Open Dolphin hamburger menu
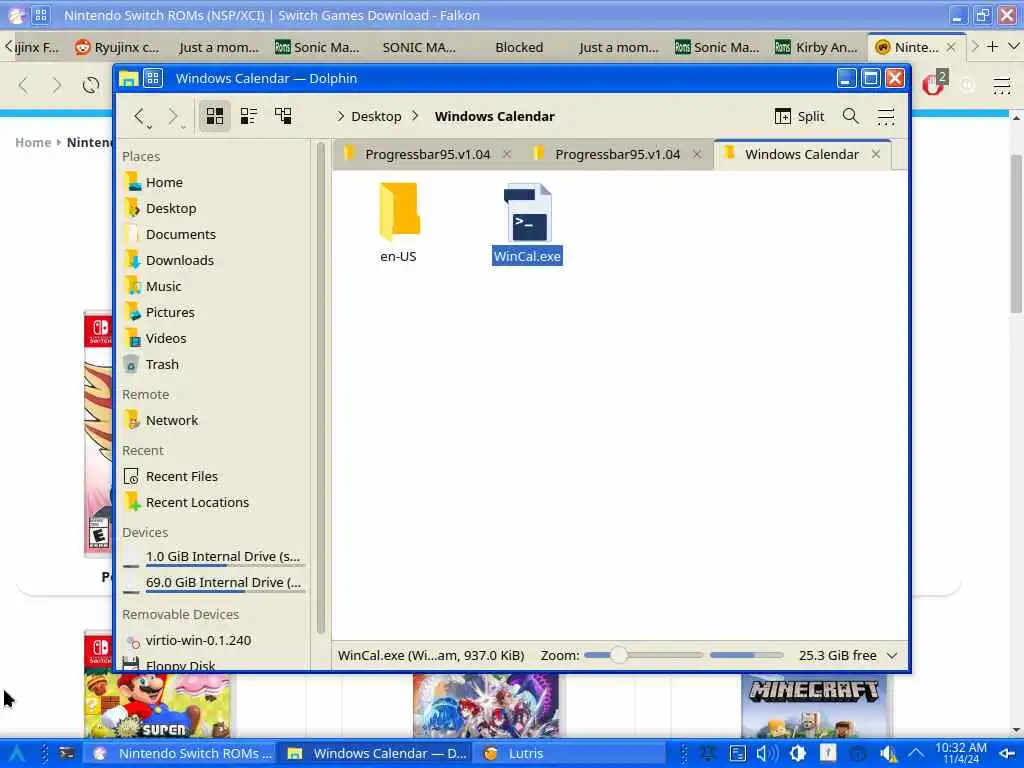The width and height of the screenshot is (1024, 768). 886,116
